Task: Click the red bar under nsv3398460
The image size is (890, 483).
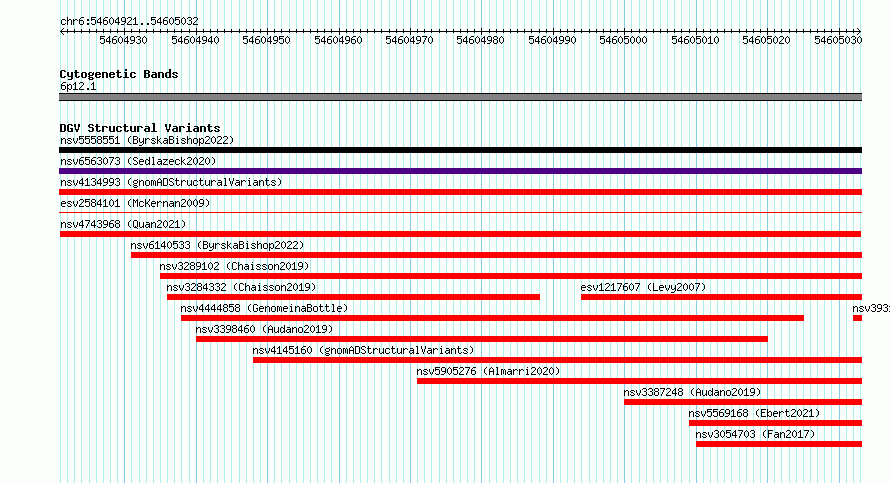Action: click(x=482, y=339)
